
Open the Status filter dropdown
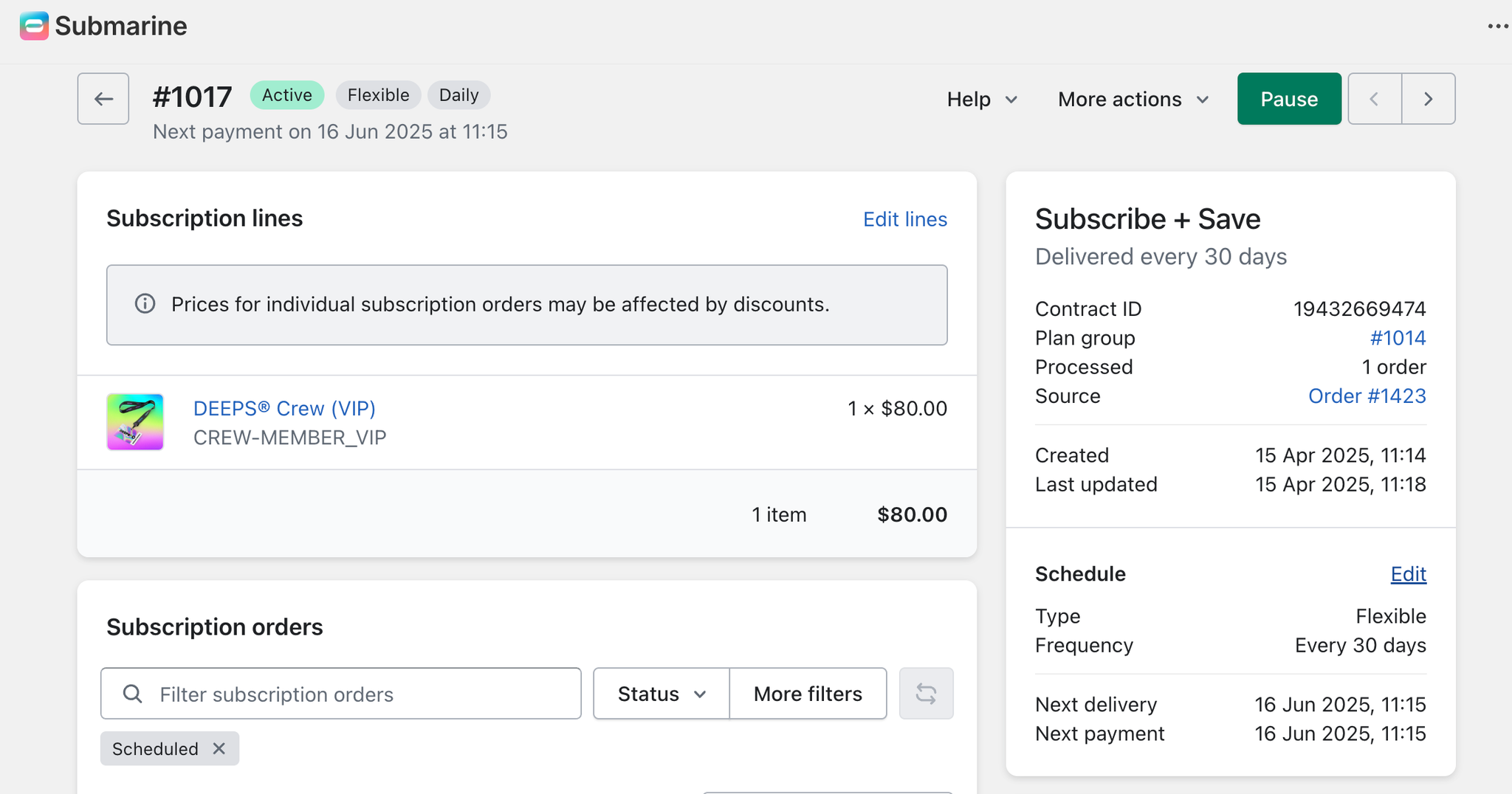661,694
